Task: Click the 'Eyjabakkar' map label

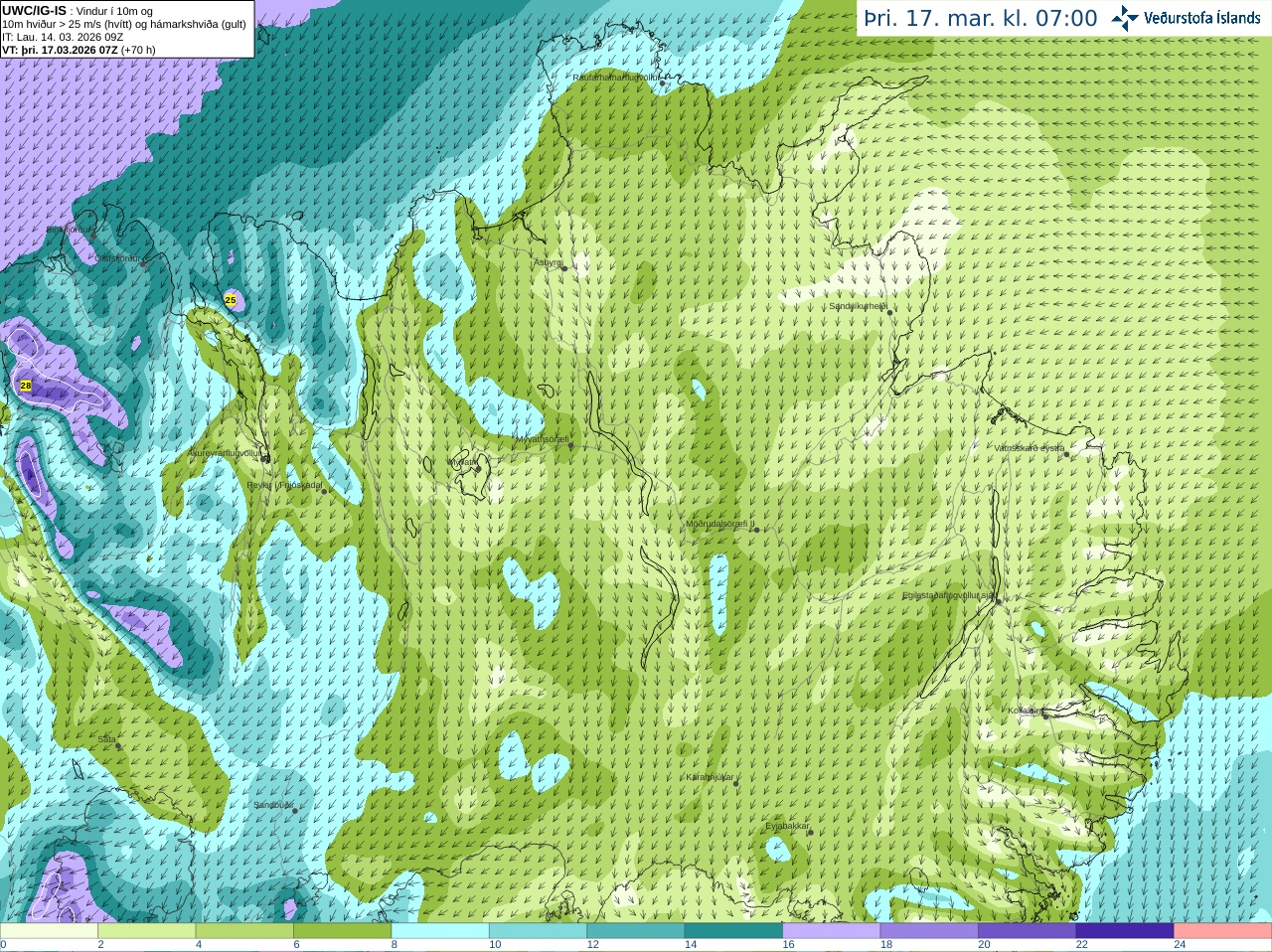Action: [x=788, y=825]
